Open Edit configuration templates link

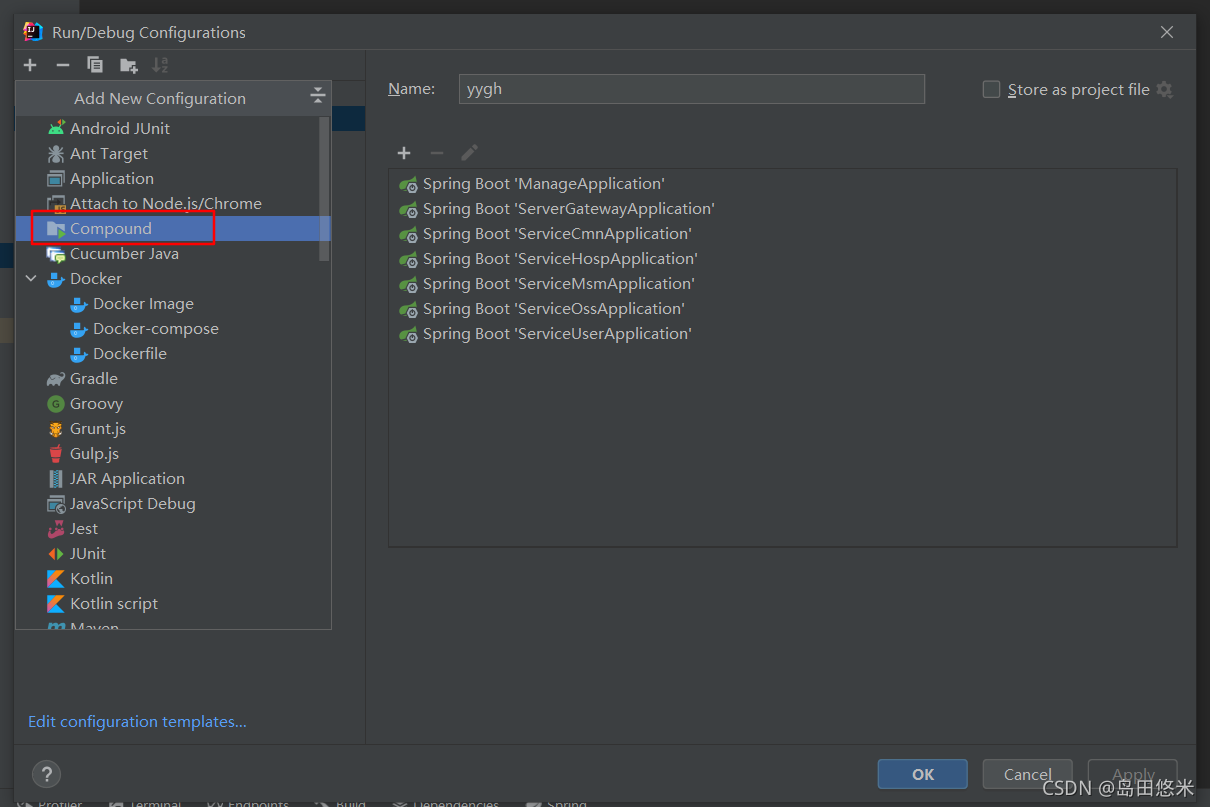coord(137,721)
